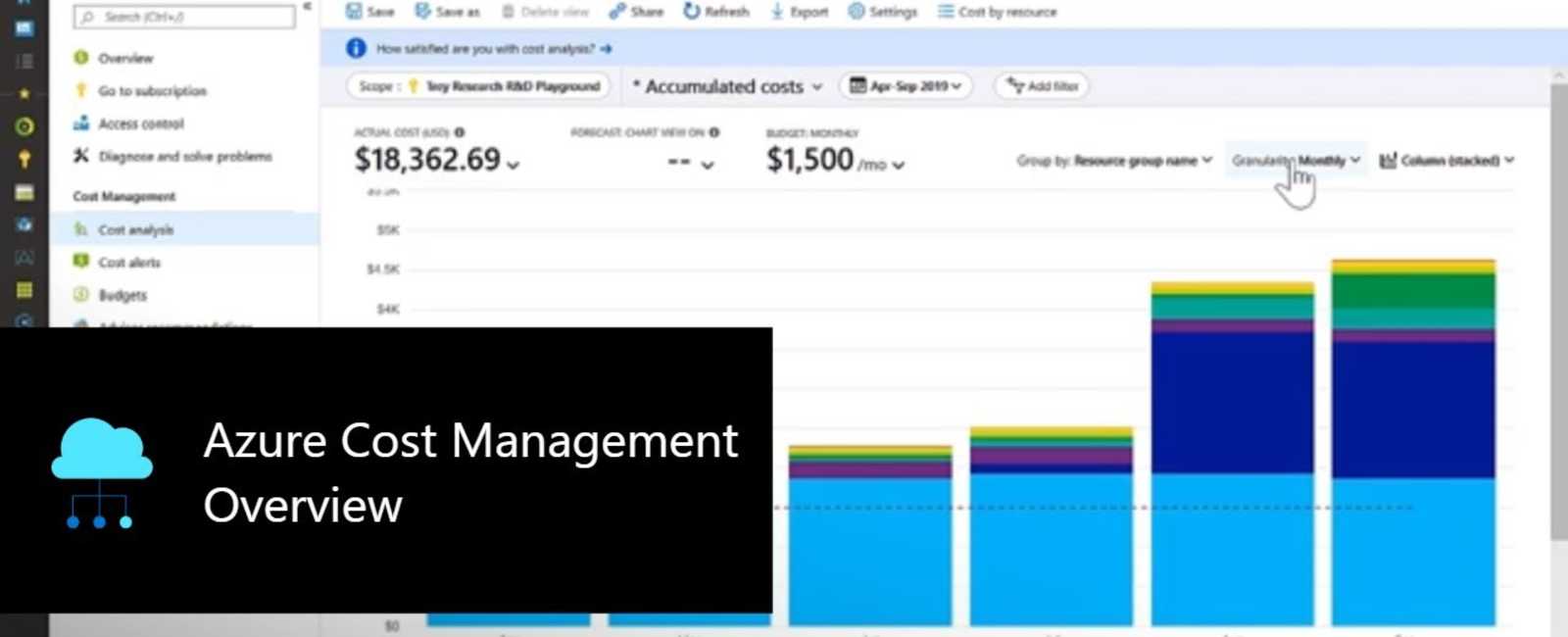Screen dimensions: 1568x637
Task: Select Cost alerts in Cost Management
Action: click(129, 263)
